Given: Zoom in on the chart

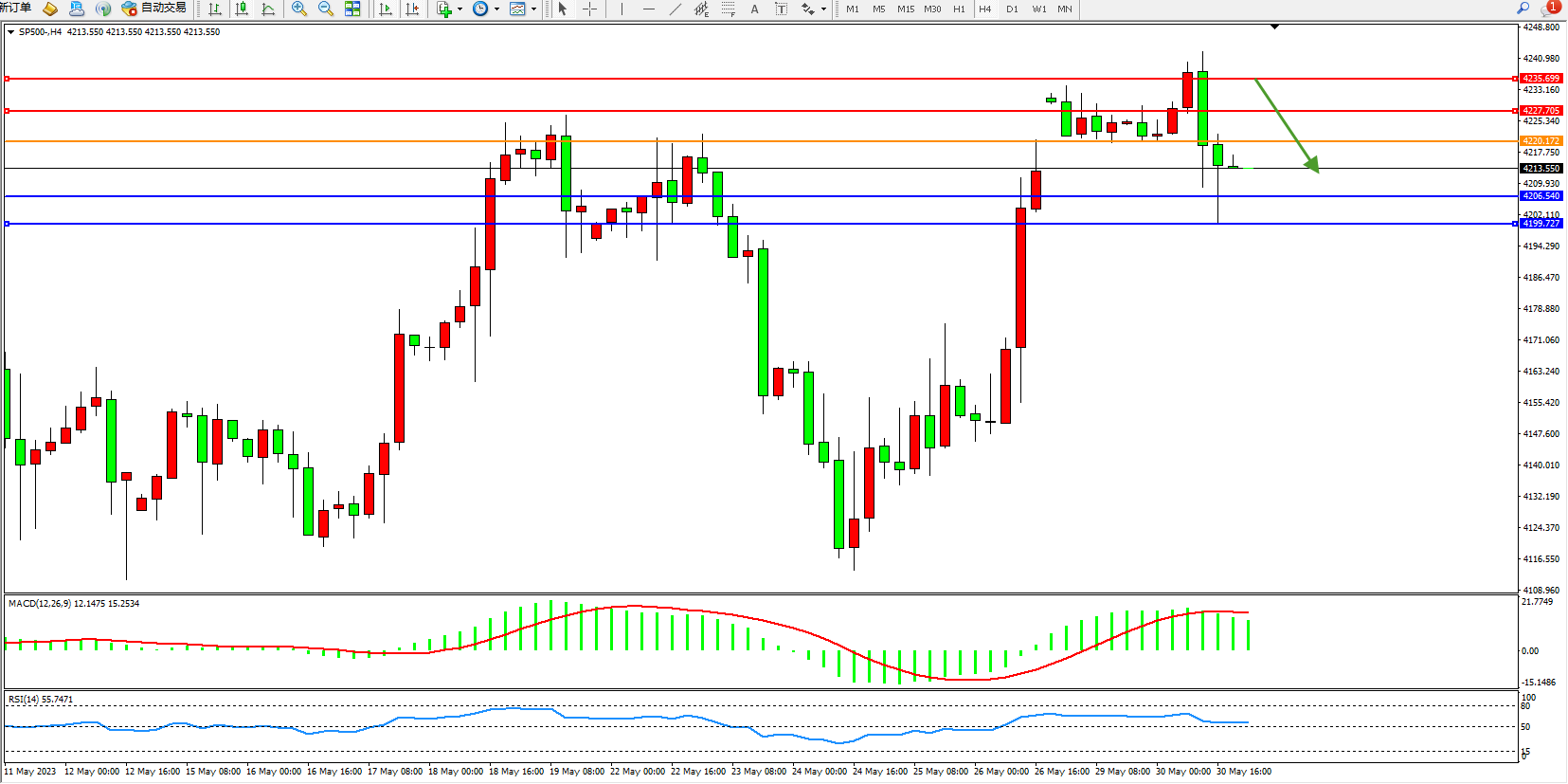Looking at the screenshot, I should click(299, 9).
